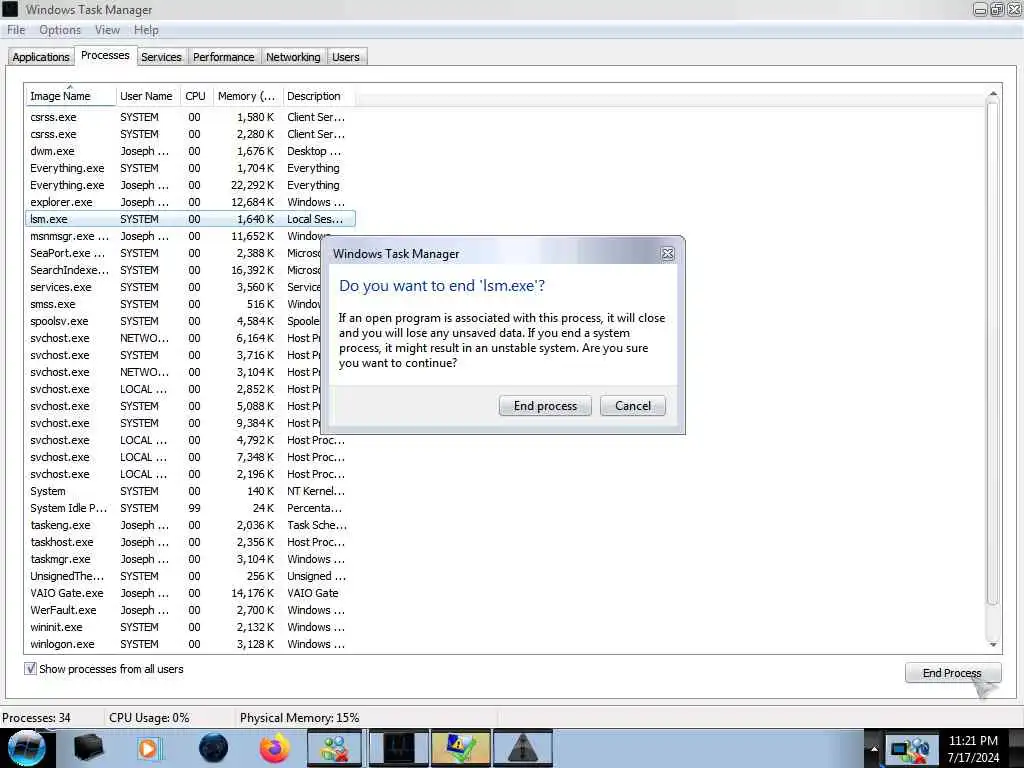The width and height of the screenshot is (1024, 768).
Task: Click End Process button at window bottom
Action: coord(953,673)
